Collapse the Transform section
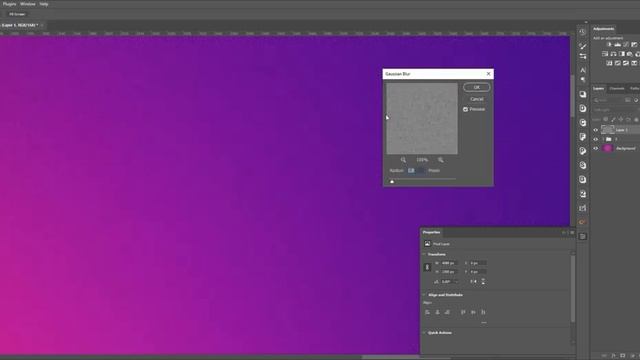The width and height of the screenshot is (640, 360). click(424, 254)
